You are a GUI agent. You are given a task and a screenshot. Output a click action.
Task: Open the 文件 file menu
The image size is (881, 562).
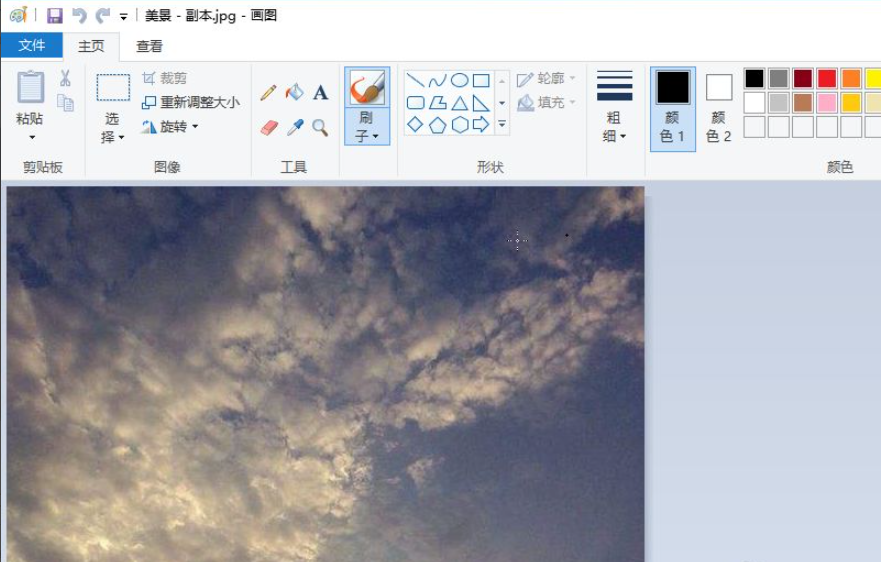tap(31, 46)
